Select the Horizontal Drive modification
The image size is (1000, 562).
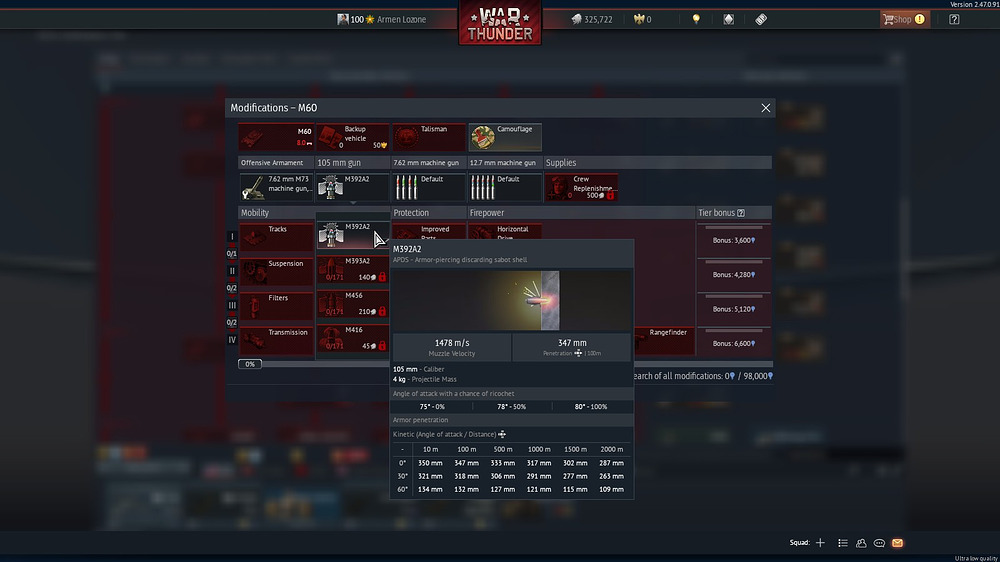click(505, 232)
